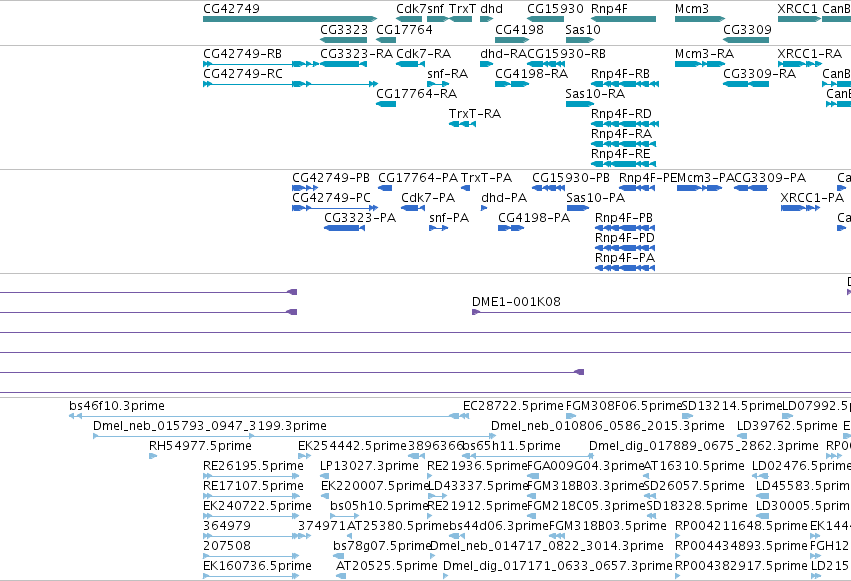This screenshot has height=581, width=851.
Task: Open EST RE17107.5prime
Action: (253, 487)
